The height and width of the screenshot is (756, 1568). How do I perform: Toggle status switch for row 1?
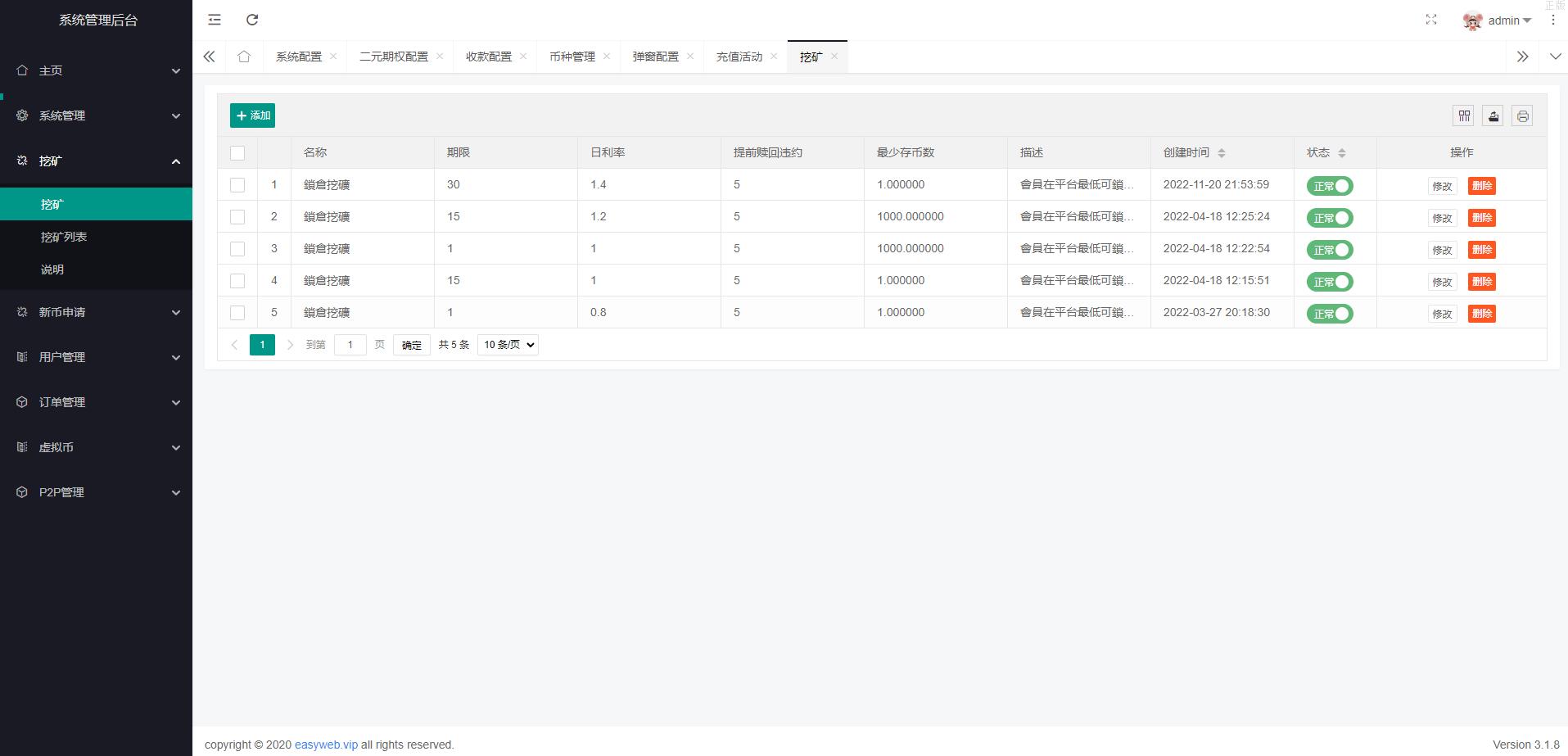coord(1330,186)
